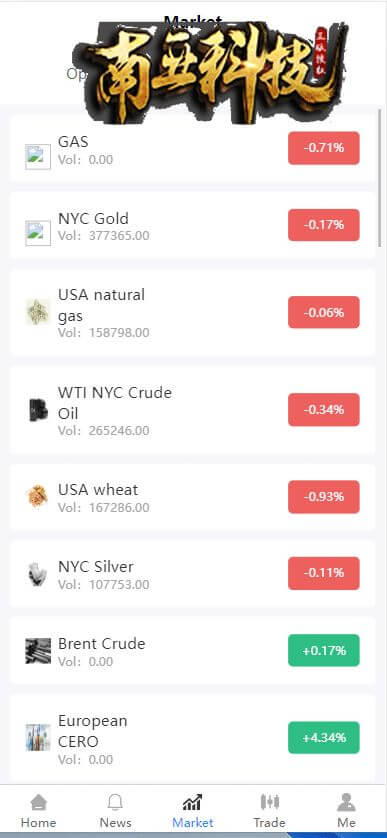Open the NYC Gold market row
Image resolution: width=387 pixels, height=838 pixels.
192,225
